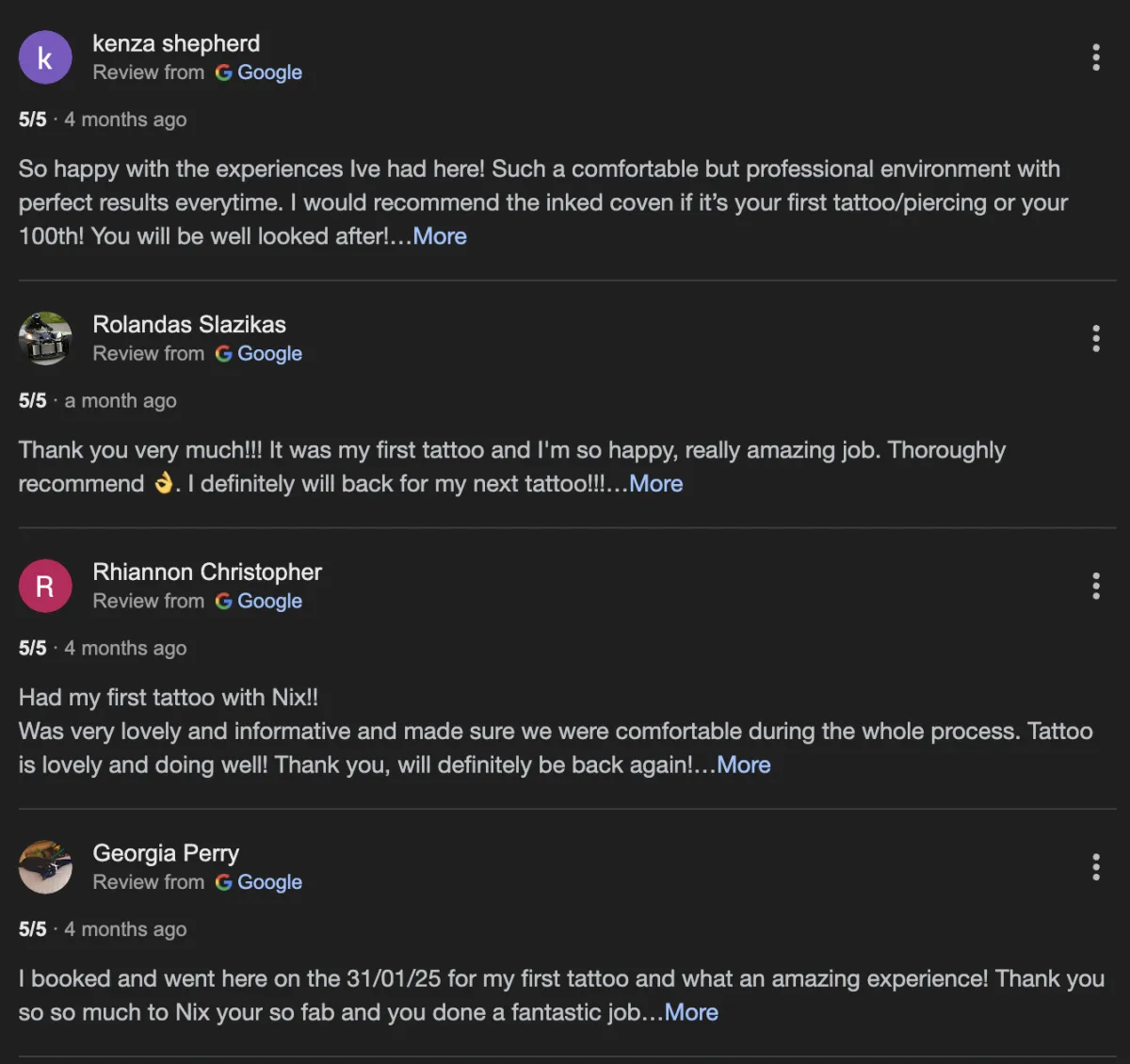Image resolution: width=1130 pixels, height=1064 pixels.
Task: Open options menu for Rhiannon Christopher's review
Action: [x=1096, y=586]
